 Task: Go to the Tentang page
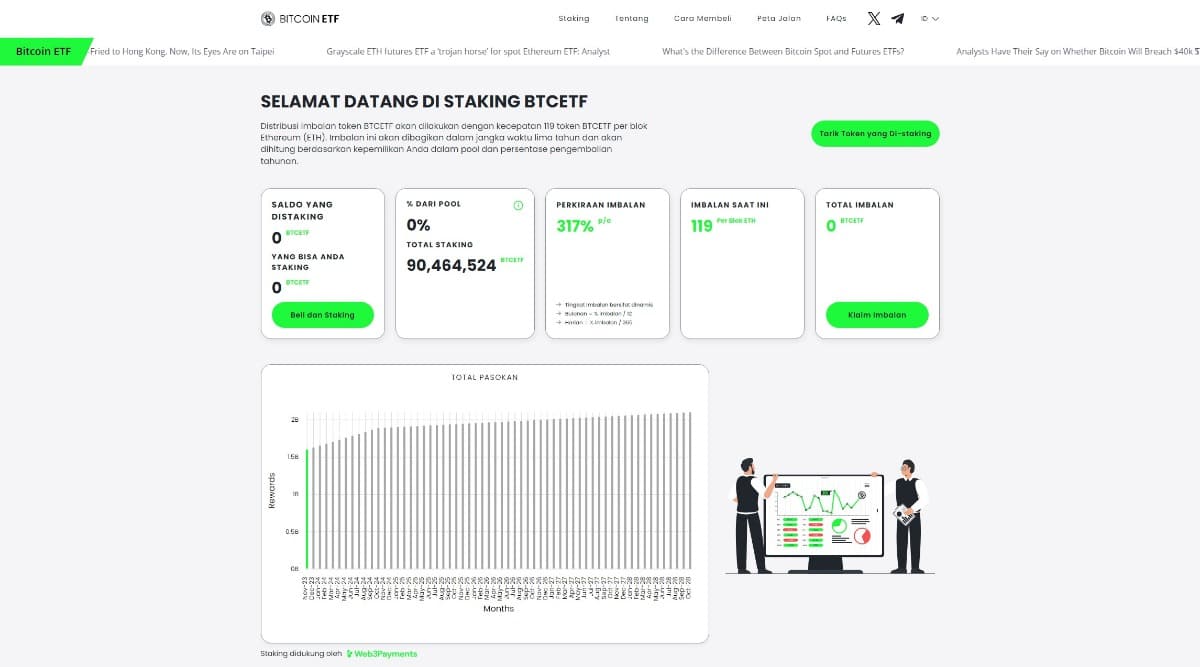[631, 18]
